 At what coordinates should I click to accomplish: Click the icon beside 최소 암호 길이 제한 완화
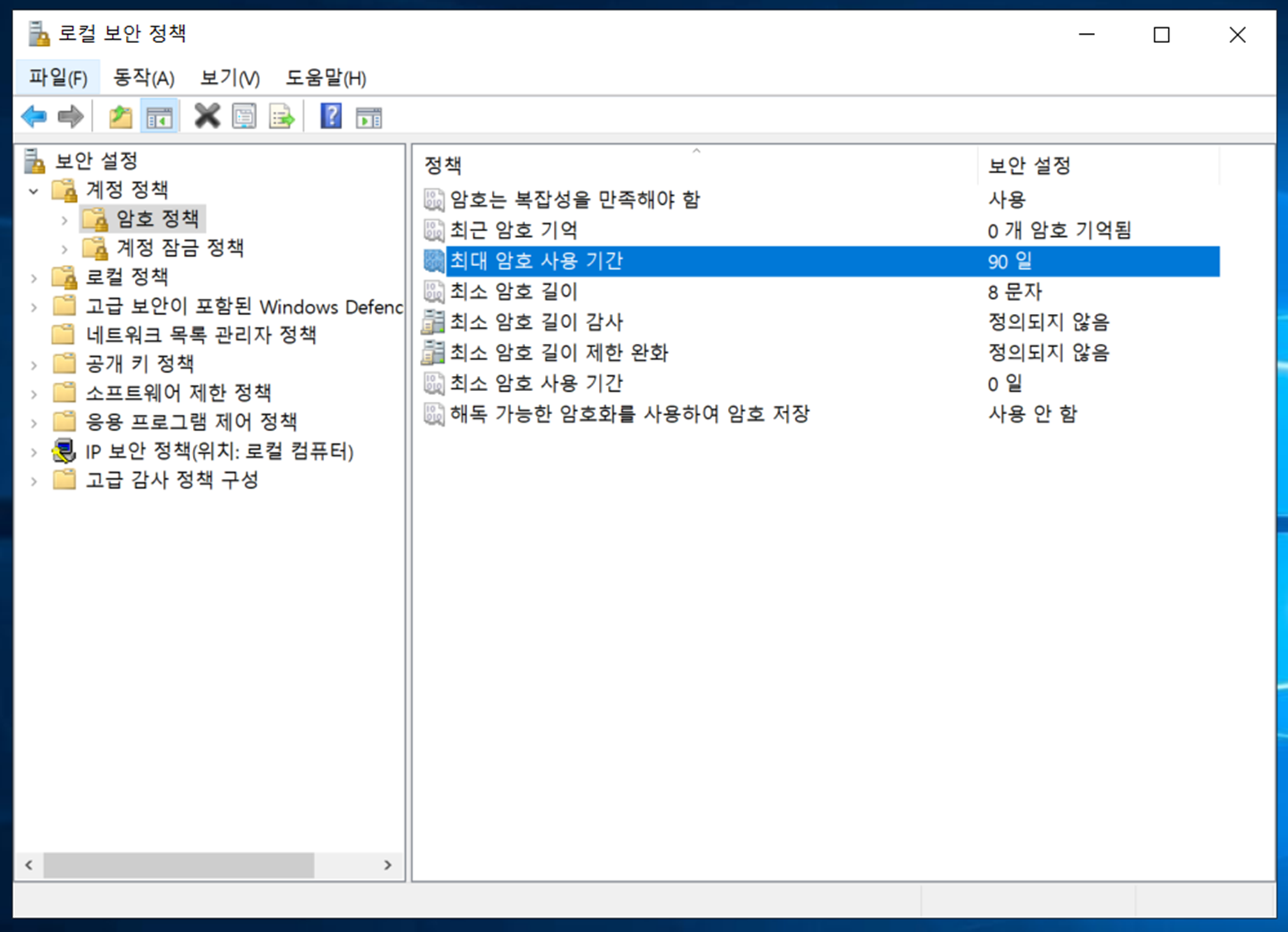tap(433, 353)
